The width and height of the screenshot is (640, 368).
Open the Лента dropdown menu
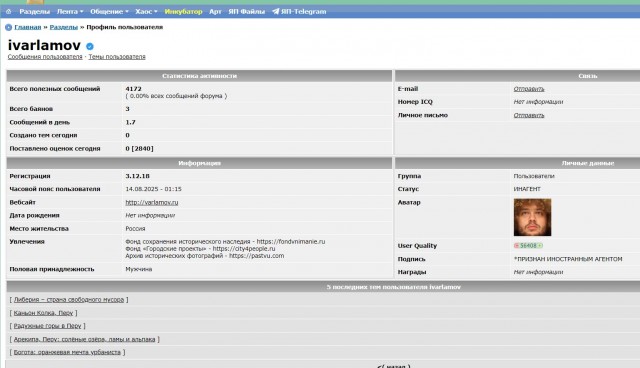[x=70, y=11]
